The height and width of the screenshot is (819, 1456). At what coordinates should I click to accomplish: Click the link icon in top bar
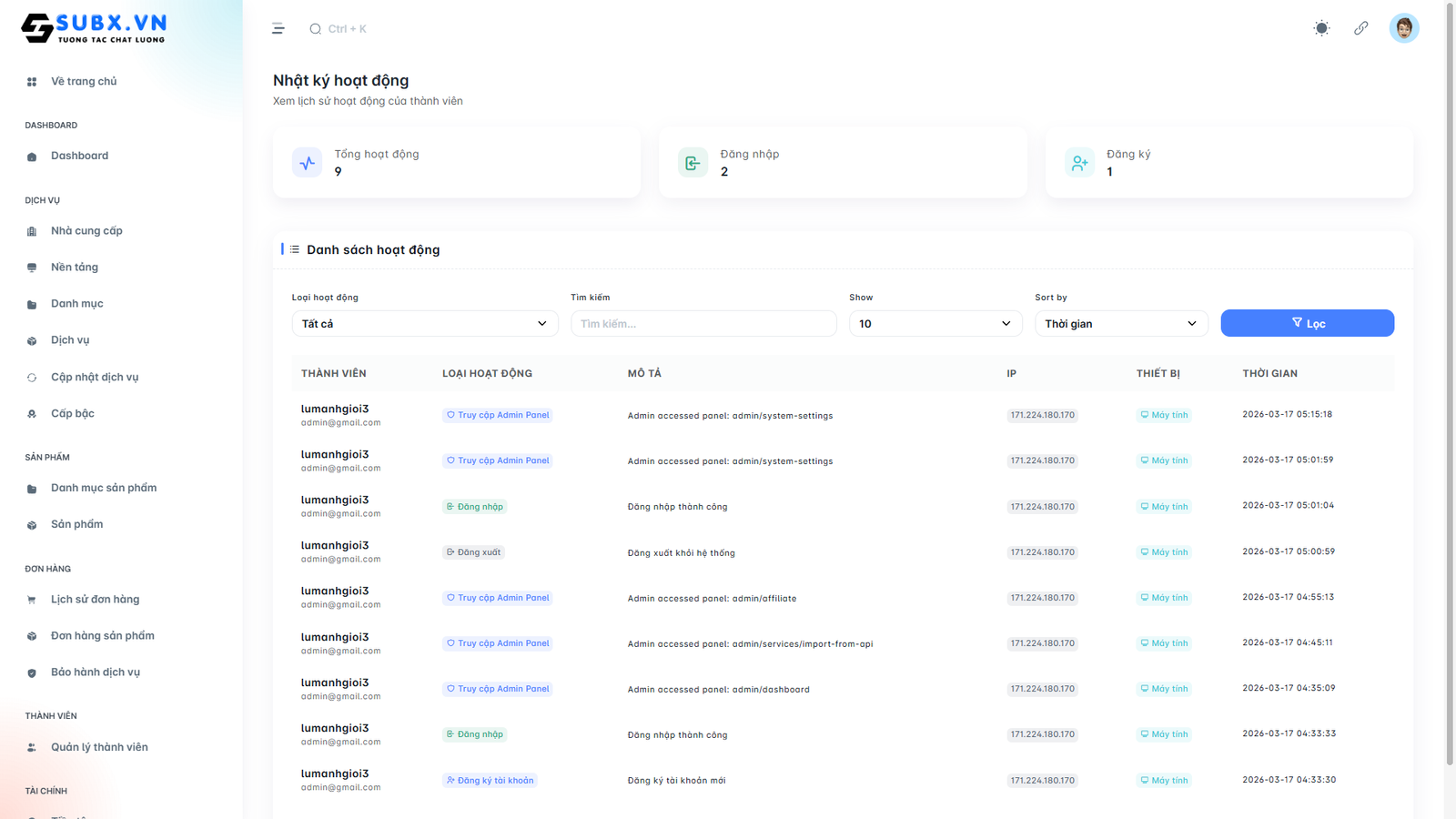(x=1360, y=28)
